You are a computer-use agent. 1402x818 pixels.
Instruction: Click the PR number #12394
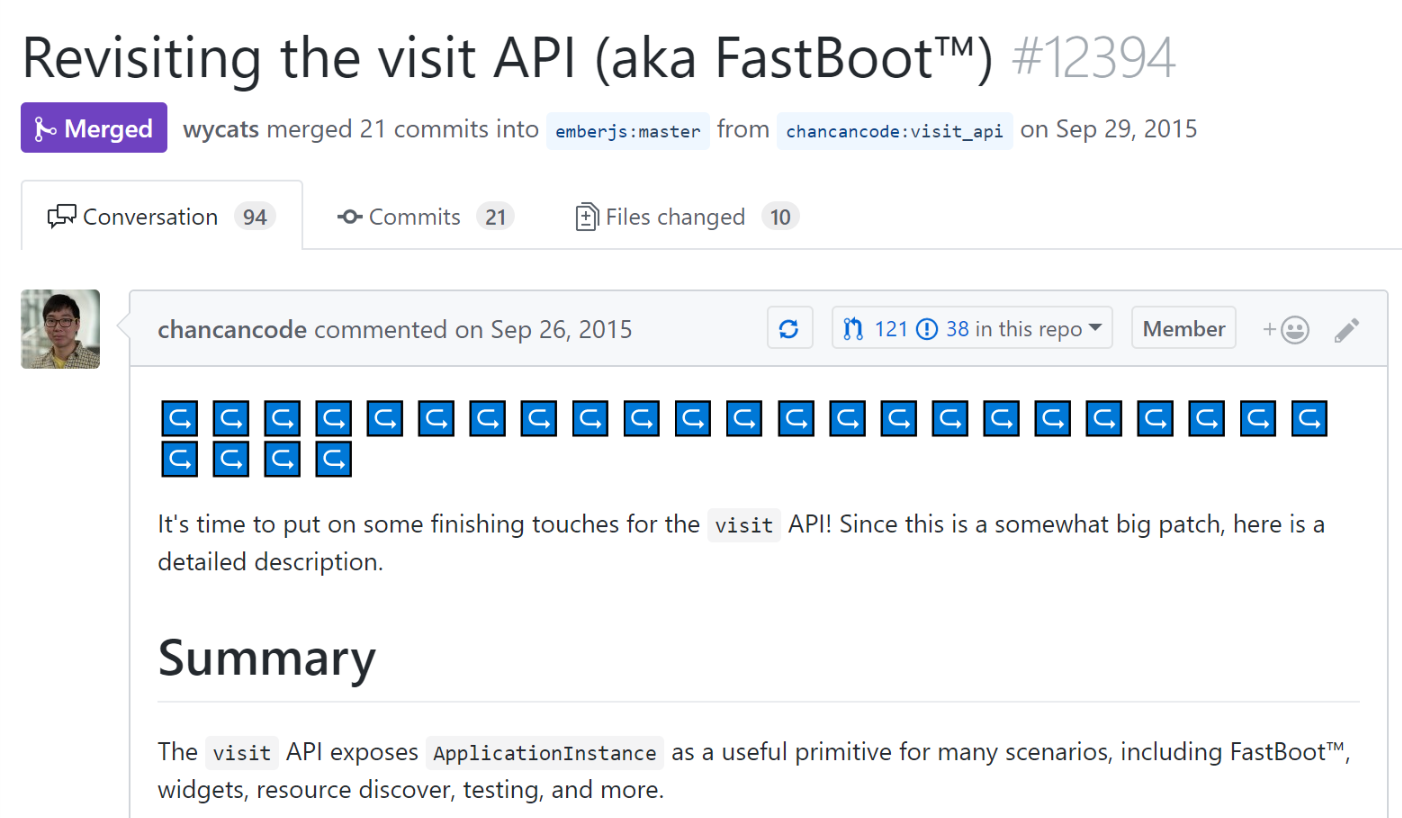coord(1093,59)
